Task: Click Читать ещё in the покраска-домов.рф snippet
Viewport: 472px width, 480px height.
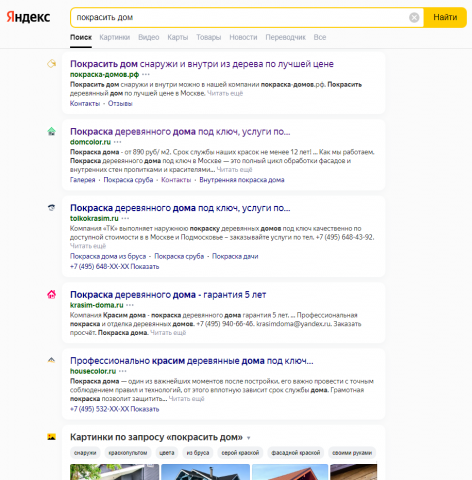Action: pos(225,93)
